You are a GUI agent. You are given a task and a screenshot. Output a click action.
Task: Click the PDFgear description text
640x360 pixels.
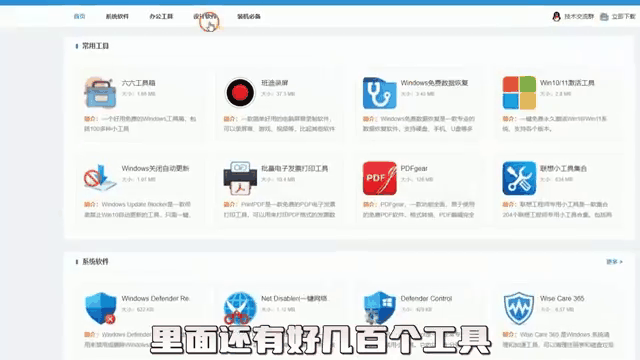419,209
